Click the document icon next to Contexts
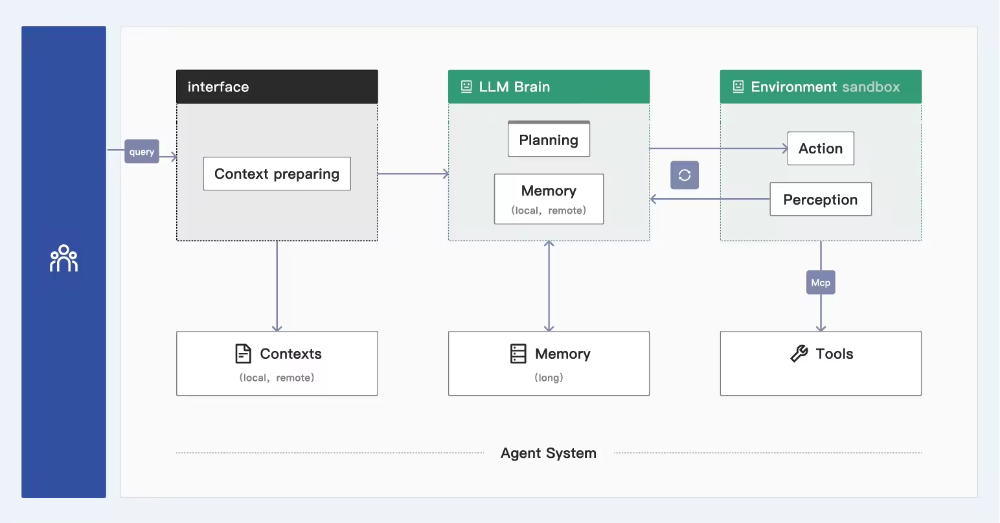Viewport: 1000px width, 523px height. coord(243,353)
